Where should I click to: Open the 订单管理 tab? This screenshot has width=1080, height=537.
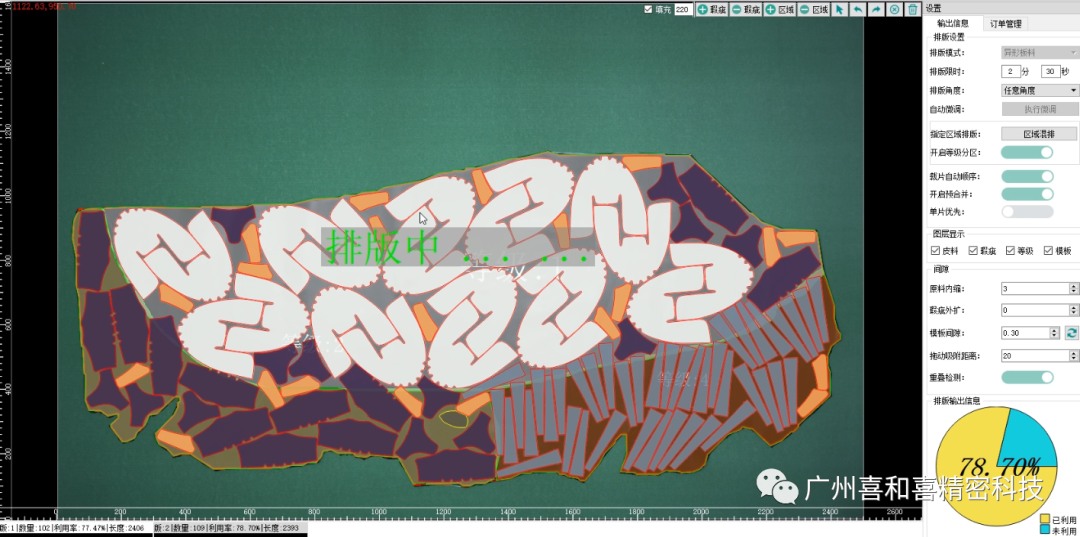point(1005,23)
